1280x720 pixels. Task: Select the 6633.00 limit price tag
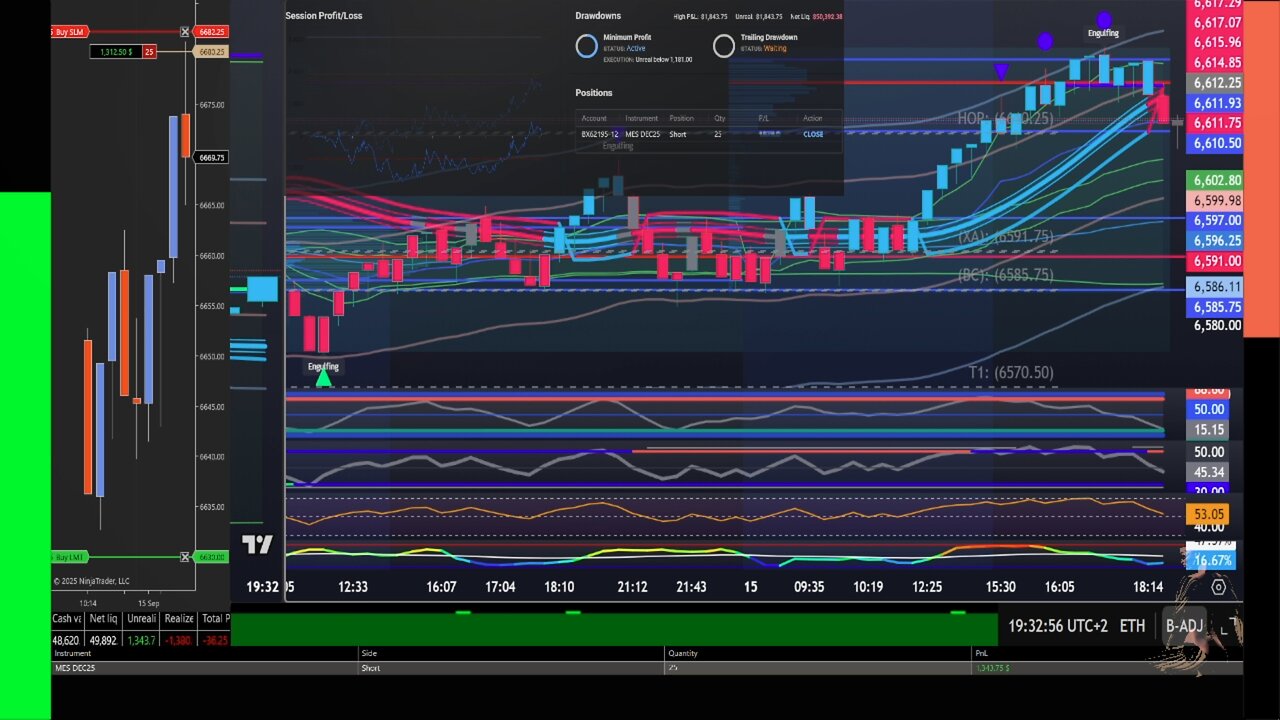click(212, 557)
